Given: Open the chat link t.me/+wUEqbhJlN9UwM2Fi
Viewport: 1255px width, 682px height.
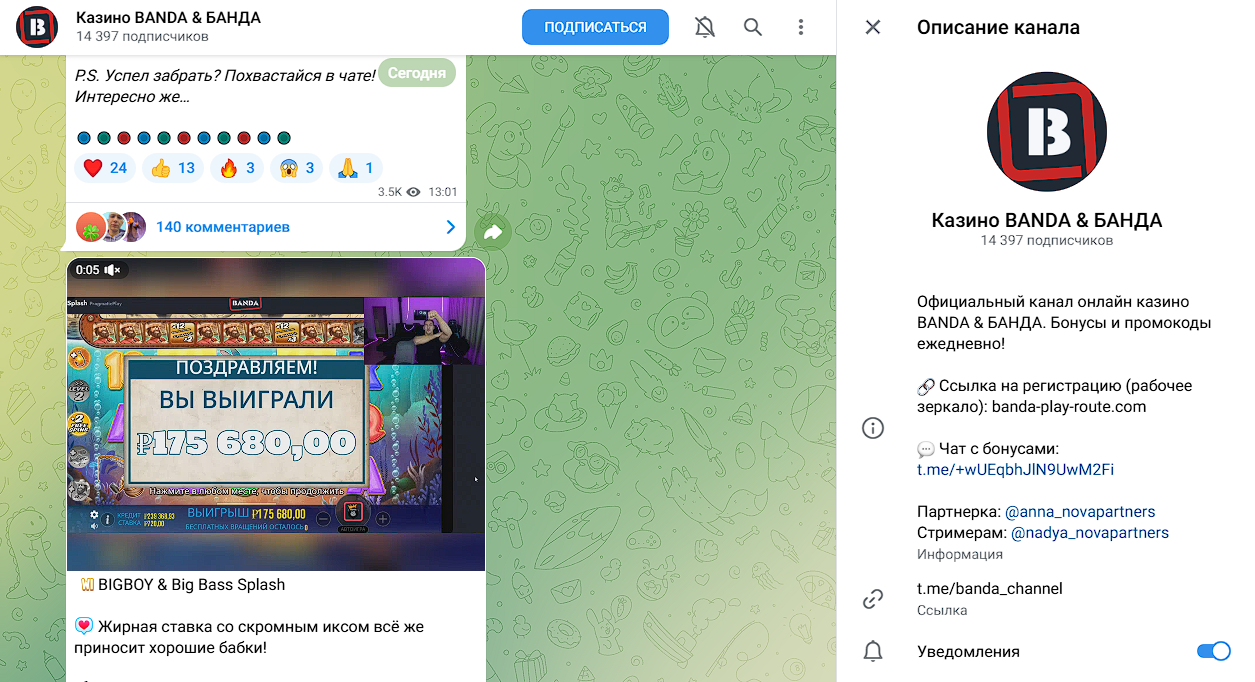Looking at the screenshot, I should (1015, 470).
